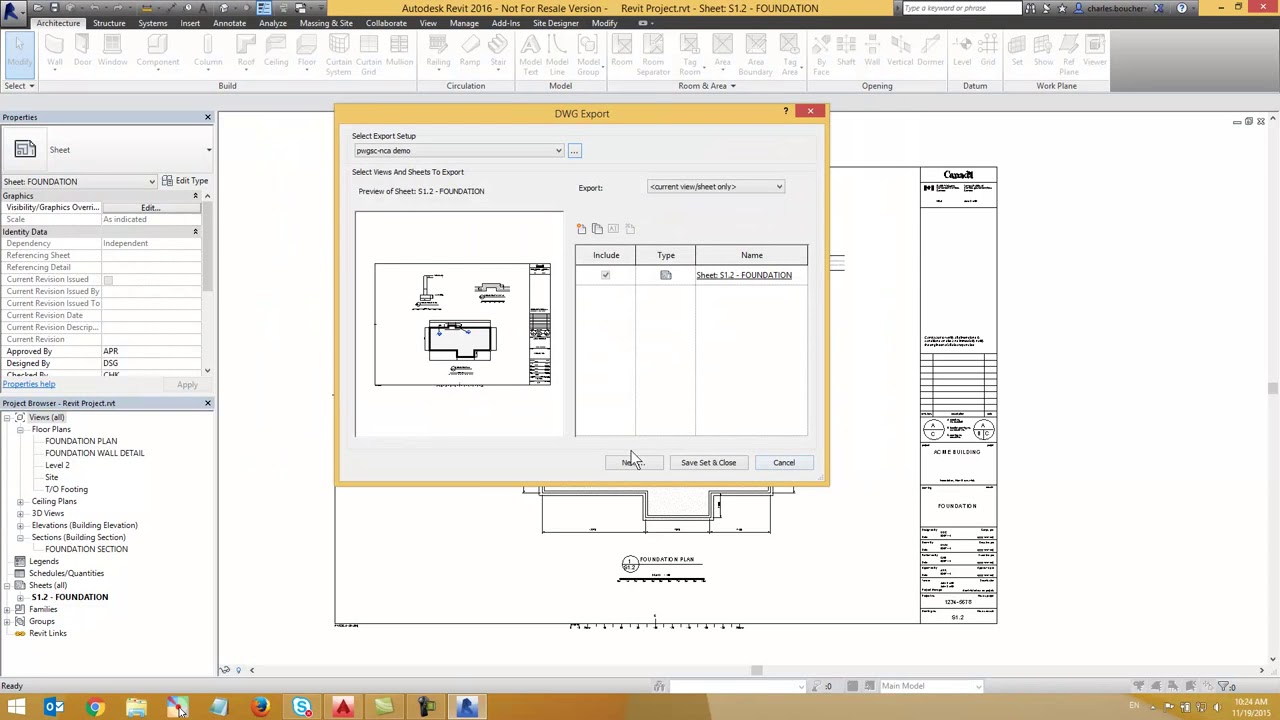Expand the Ceiling Plans tree node

20,501
